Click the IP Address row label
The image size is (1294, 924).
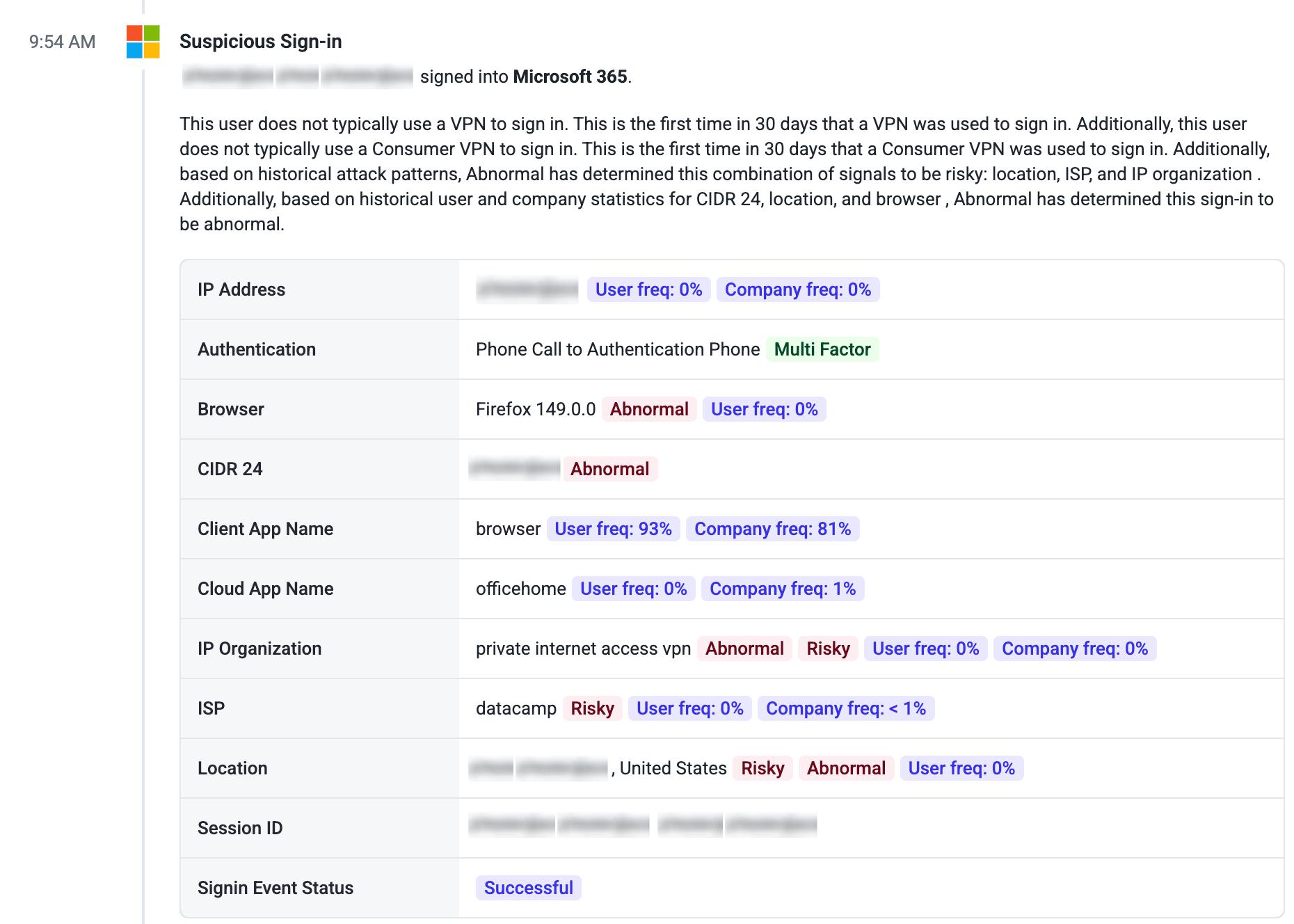click(x=241, y=289)
